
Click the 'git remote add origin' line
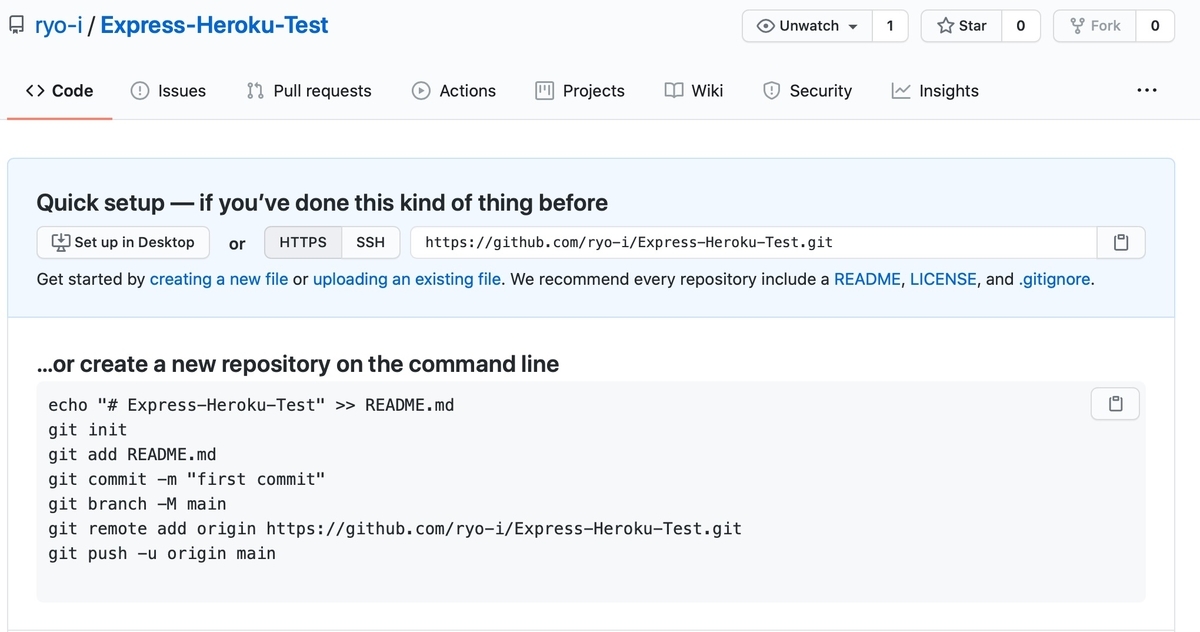(x=395, y=529)
